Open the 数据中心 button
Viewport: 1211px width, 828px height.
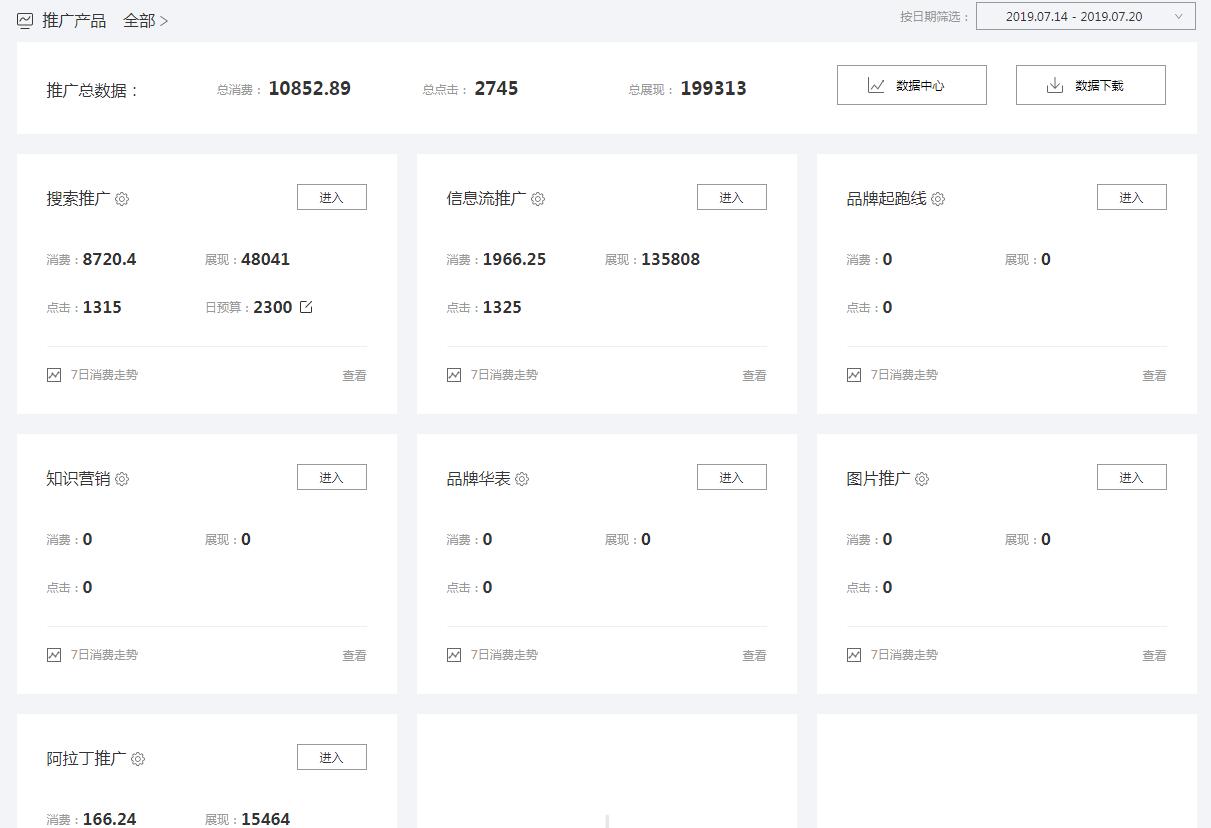tap(912, 85)
